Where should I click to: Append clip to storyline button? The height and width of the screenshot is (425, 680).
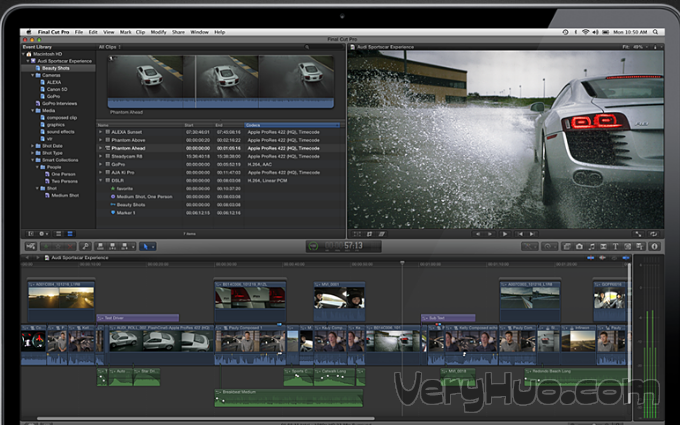(x=124, y=246)
